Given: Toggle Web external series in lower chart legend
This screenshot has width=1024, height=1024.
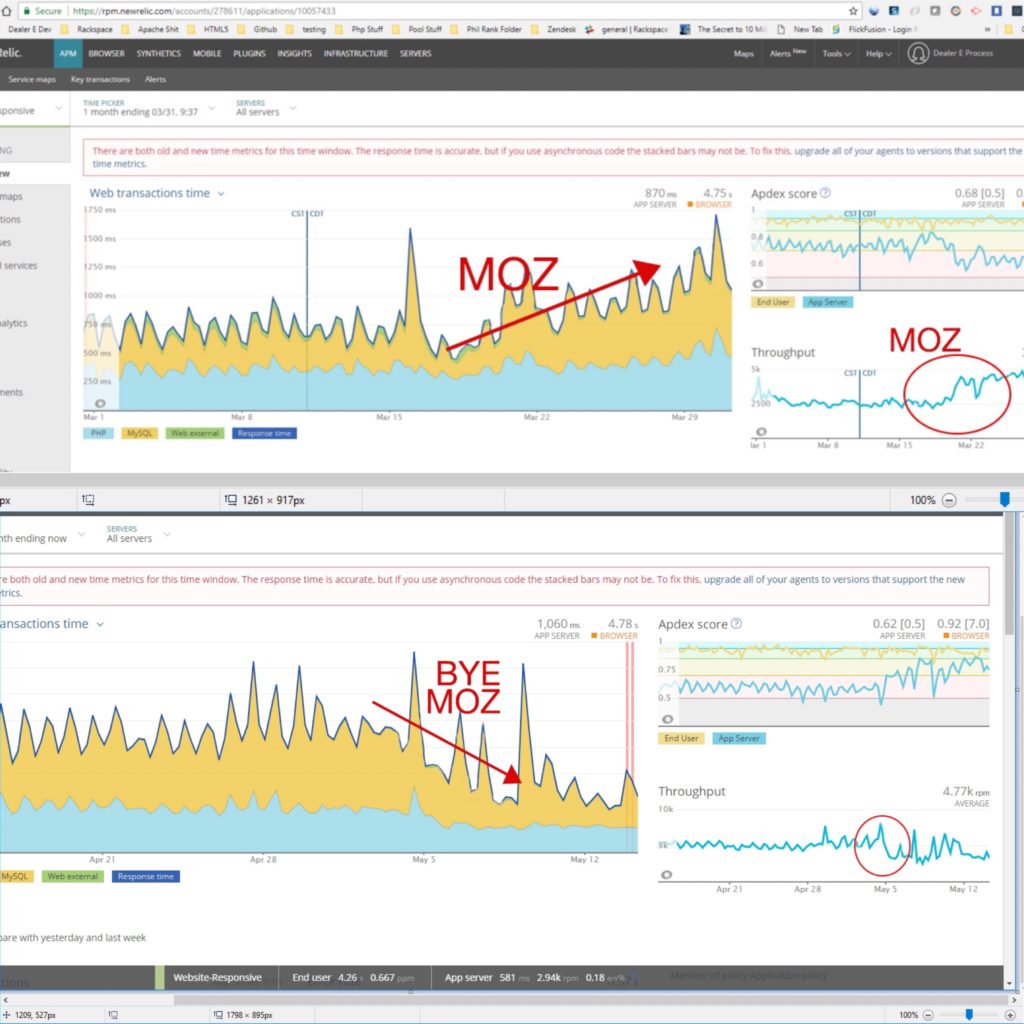Looking at the screenshot, I should pyautogui.click(x=72, y=876).
